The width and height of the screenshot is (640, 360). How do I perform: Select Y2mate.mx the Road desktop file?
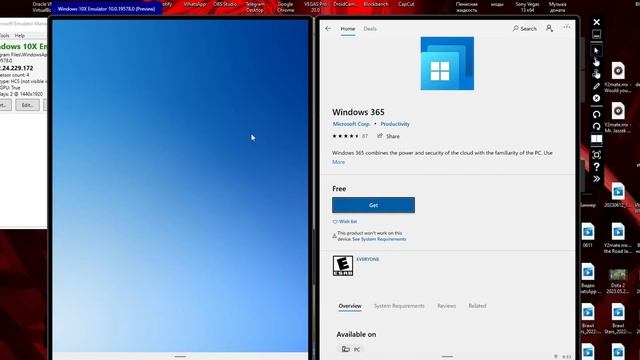[618, 238]
